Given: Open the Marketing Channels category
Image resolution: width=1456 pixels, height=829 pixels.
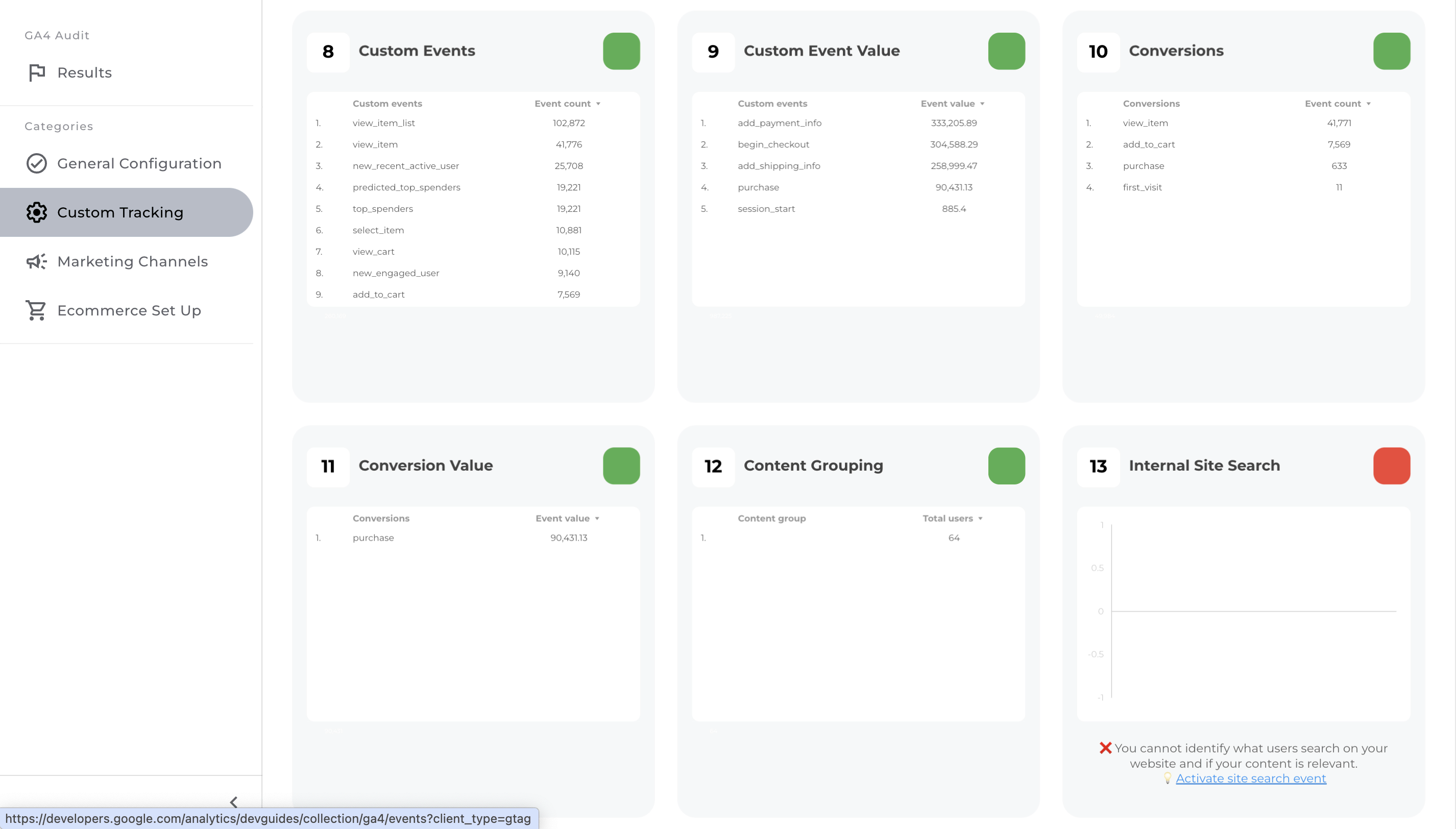Looking at the screenshot, I should tap(132, 261).
